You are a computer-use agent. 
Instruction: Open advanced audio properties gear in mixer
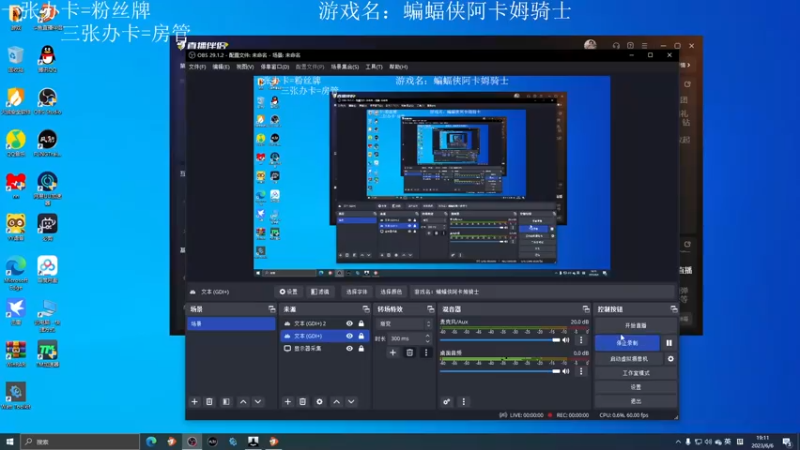[446, 402]
